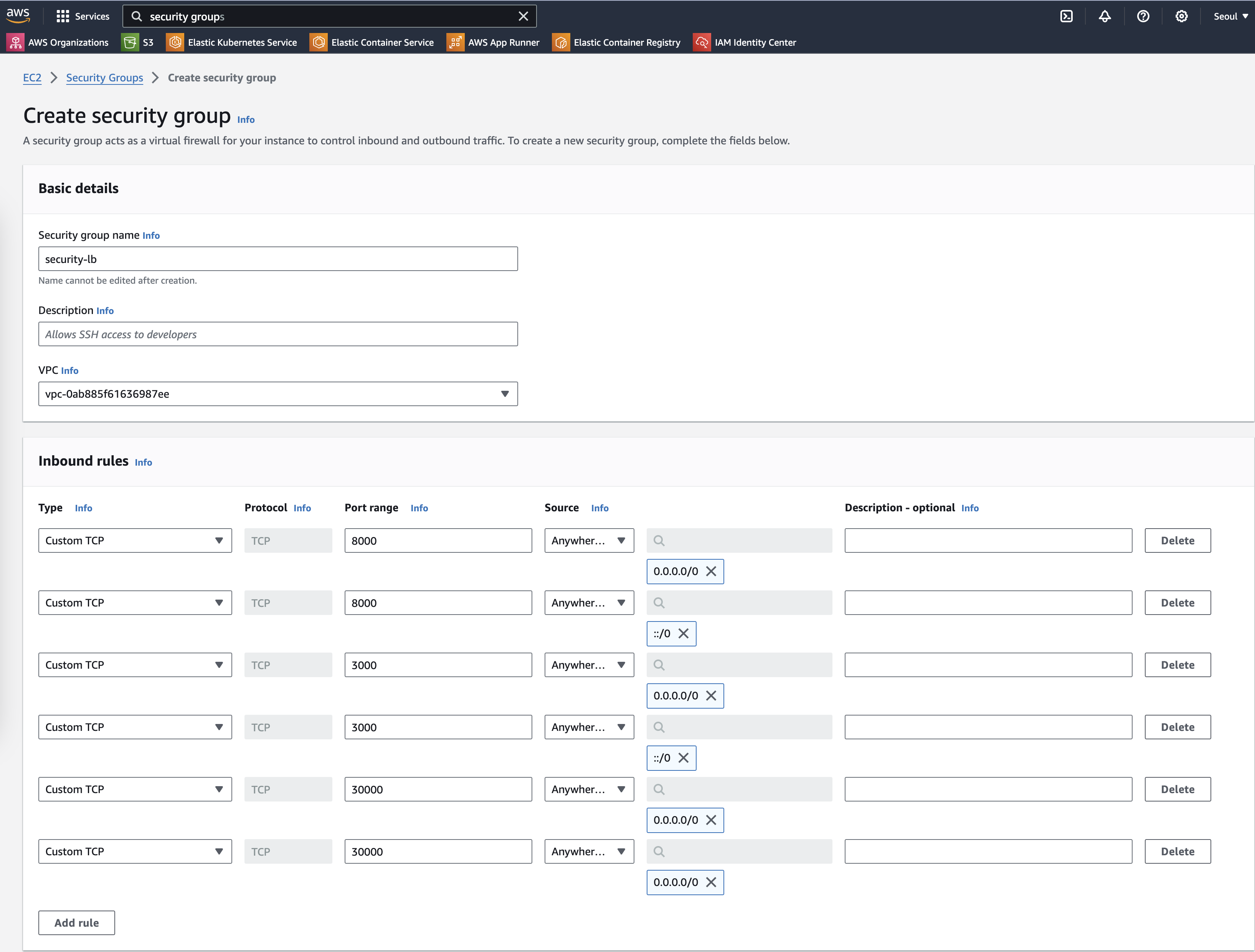Image resolution: width=1255 pixels, height=952 pixels.
Task: Remove 0.0.0.0/0 from first port 8000 rule
Action: (711, 571)
